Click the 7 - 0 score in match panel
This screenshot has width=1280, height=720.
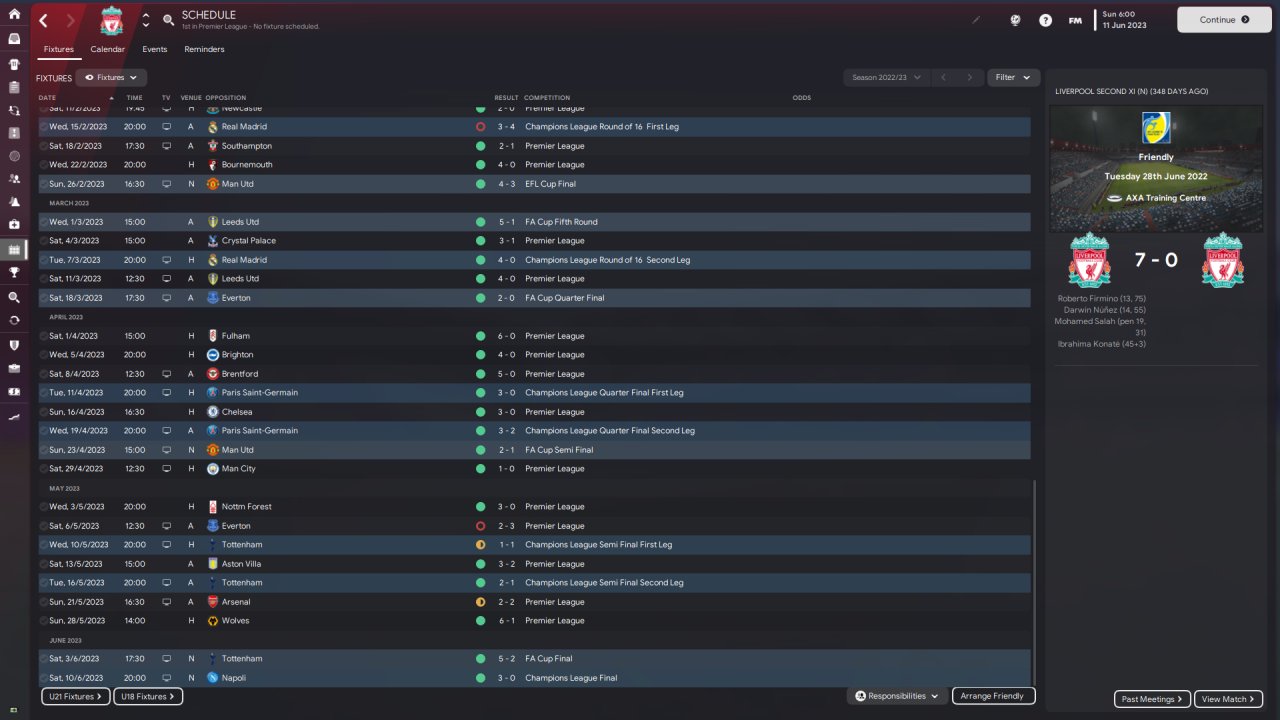[1155, 260]
